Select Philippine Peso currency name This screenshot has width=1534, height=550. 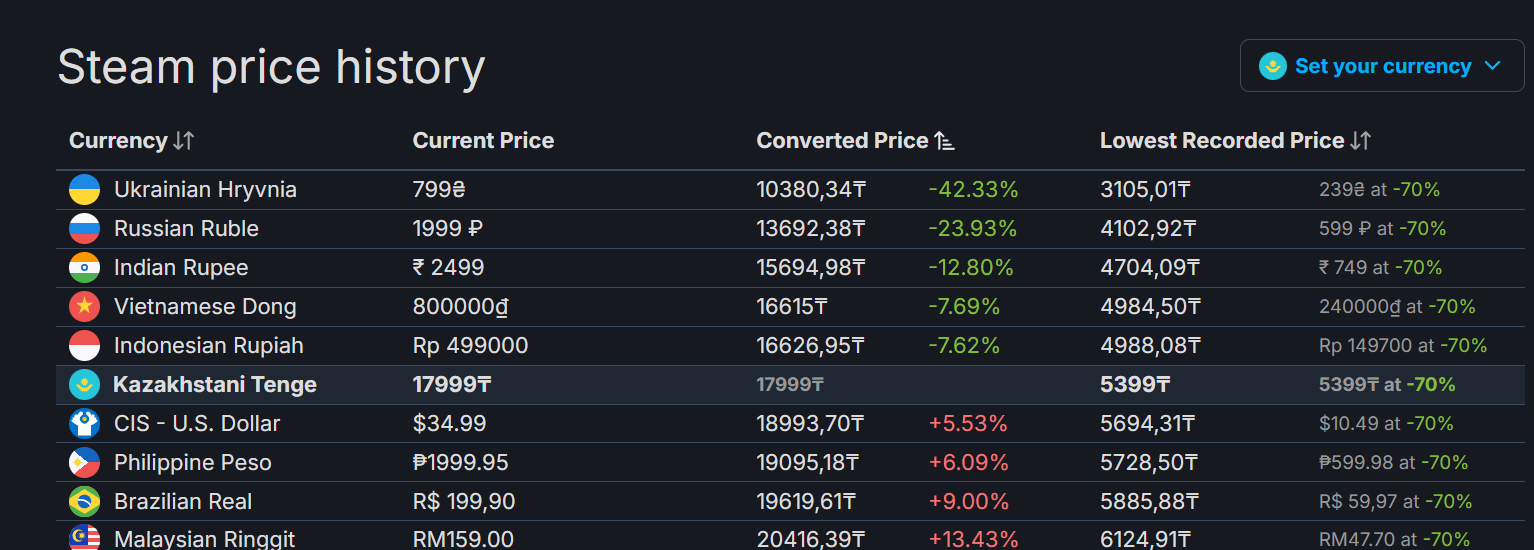tap(193, 462)
